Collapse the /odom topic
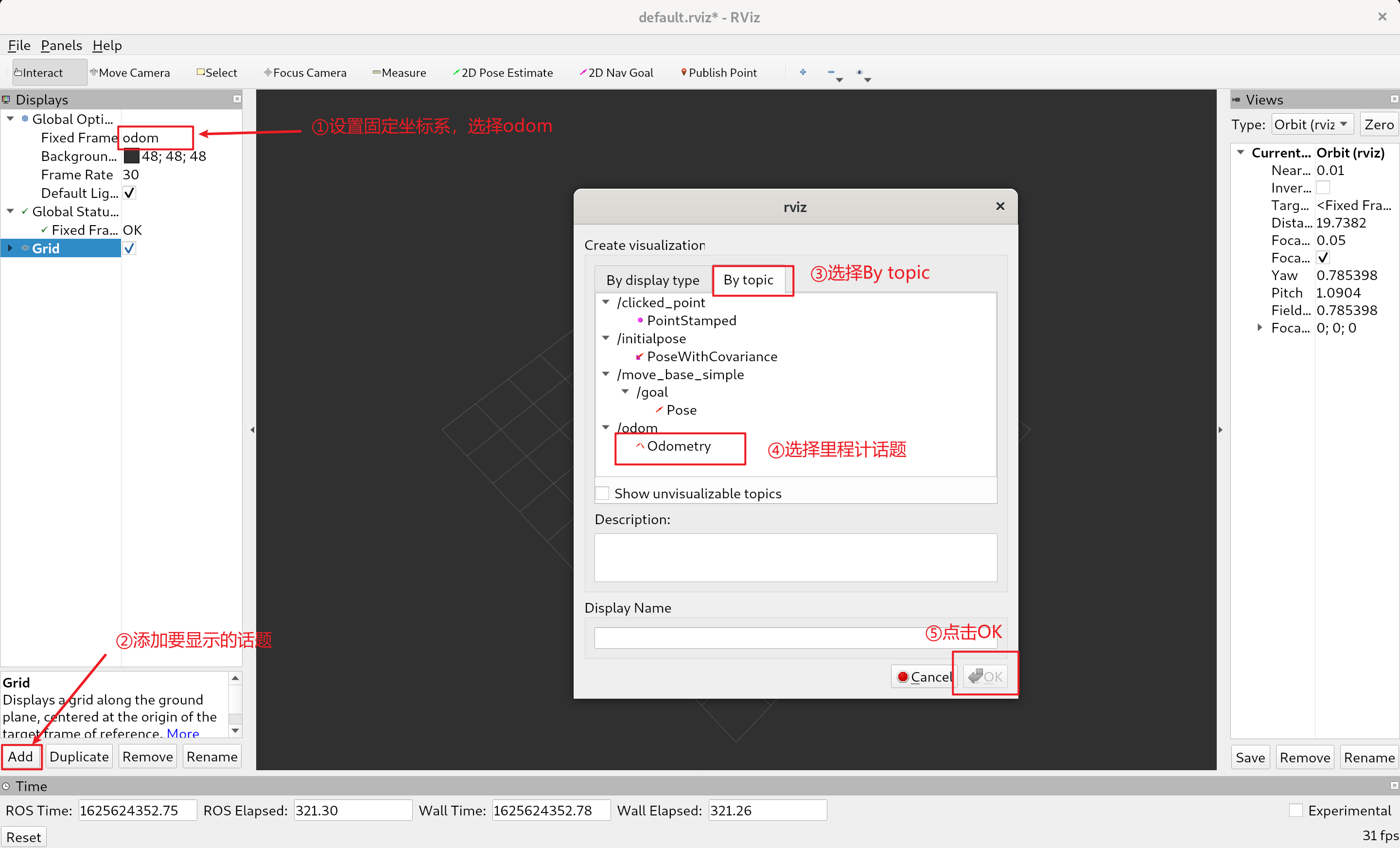 [606, 427]
